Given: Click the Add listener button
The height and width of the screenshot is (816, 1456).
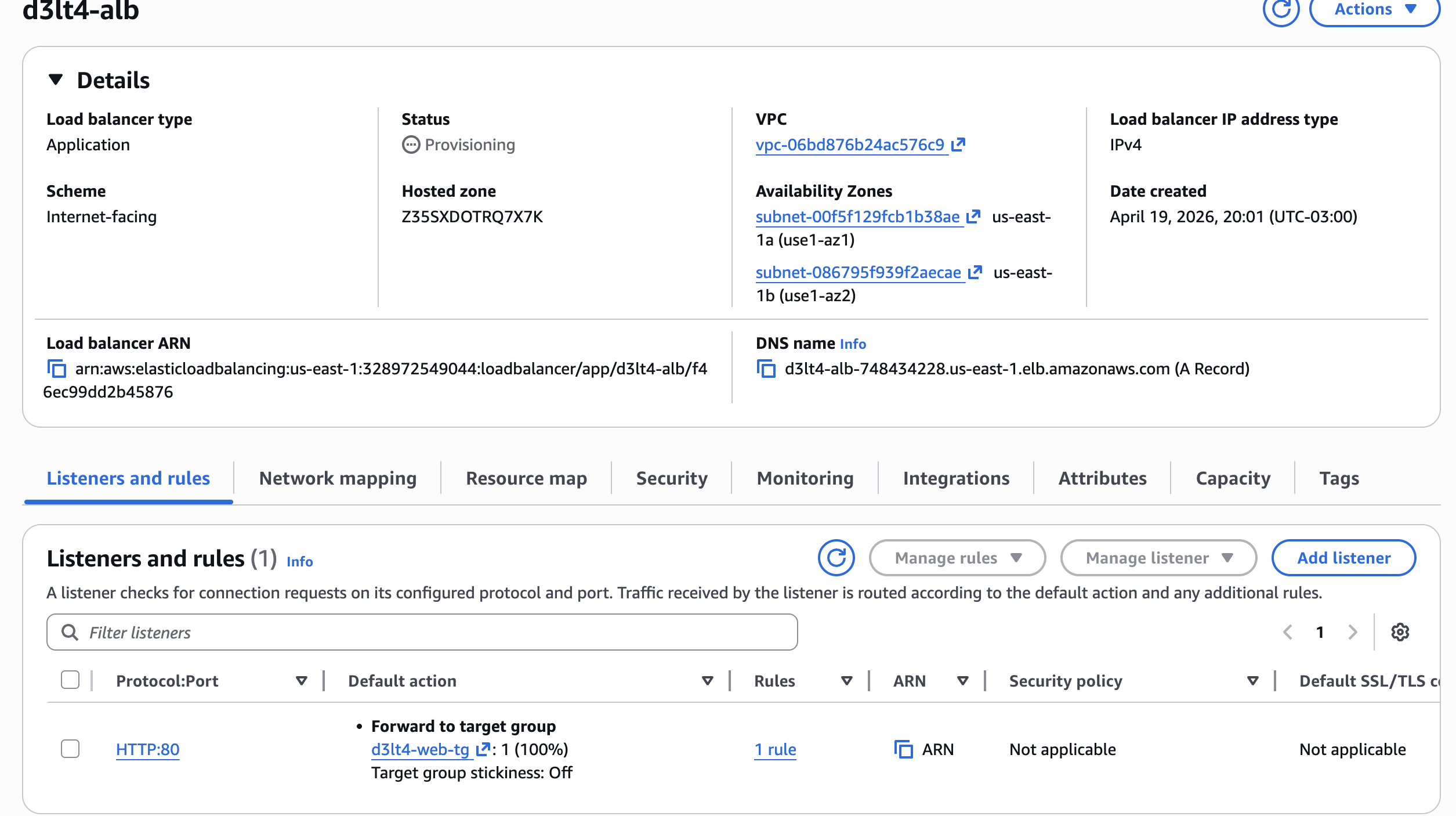Looking at the screenshot, I should click(1343, 558).
